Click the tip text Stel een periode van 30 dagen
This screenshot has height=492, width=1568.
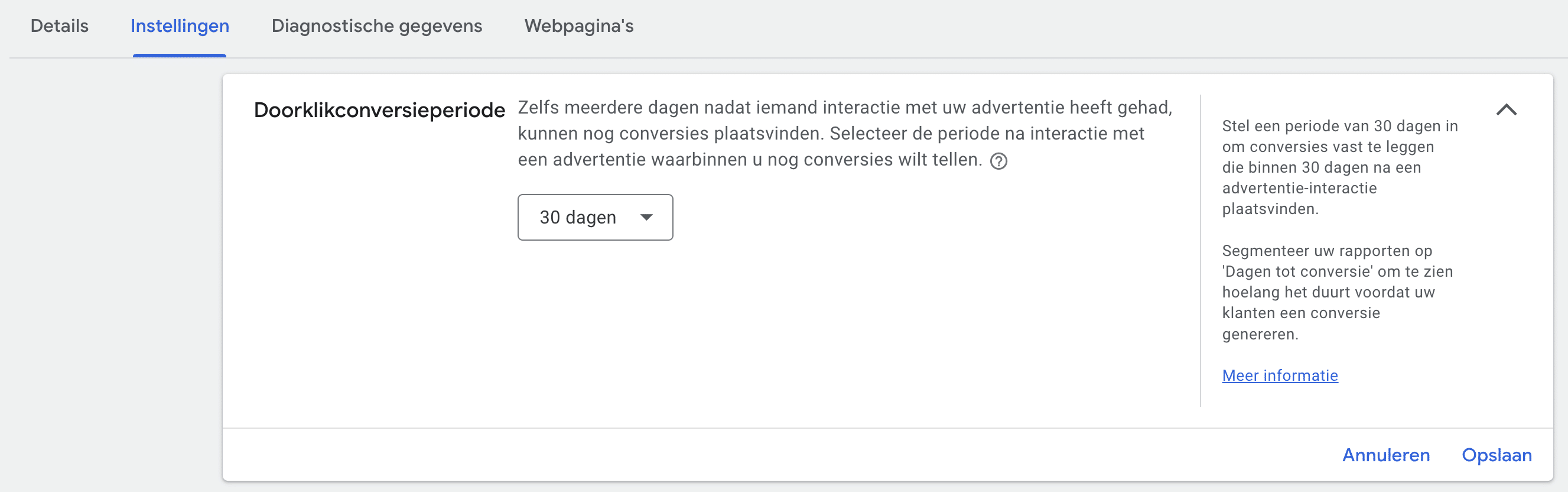click(x=1340, y=167)
